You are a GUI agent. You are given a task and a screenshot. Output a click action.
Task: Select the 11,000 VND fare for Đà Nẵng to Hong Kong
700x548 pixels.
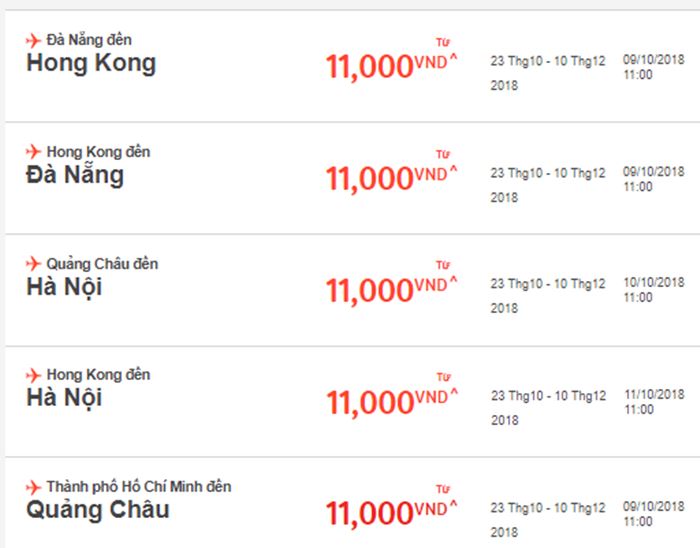click(x=392, y=66)
